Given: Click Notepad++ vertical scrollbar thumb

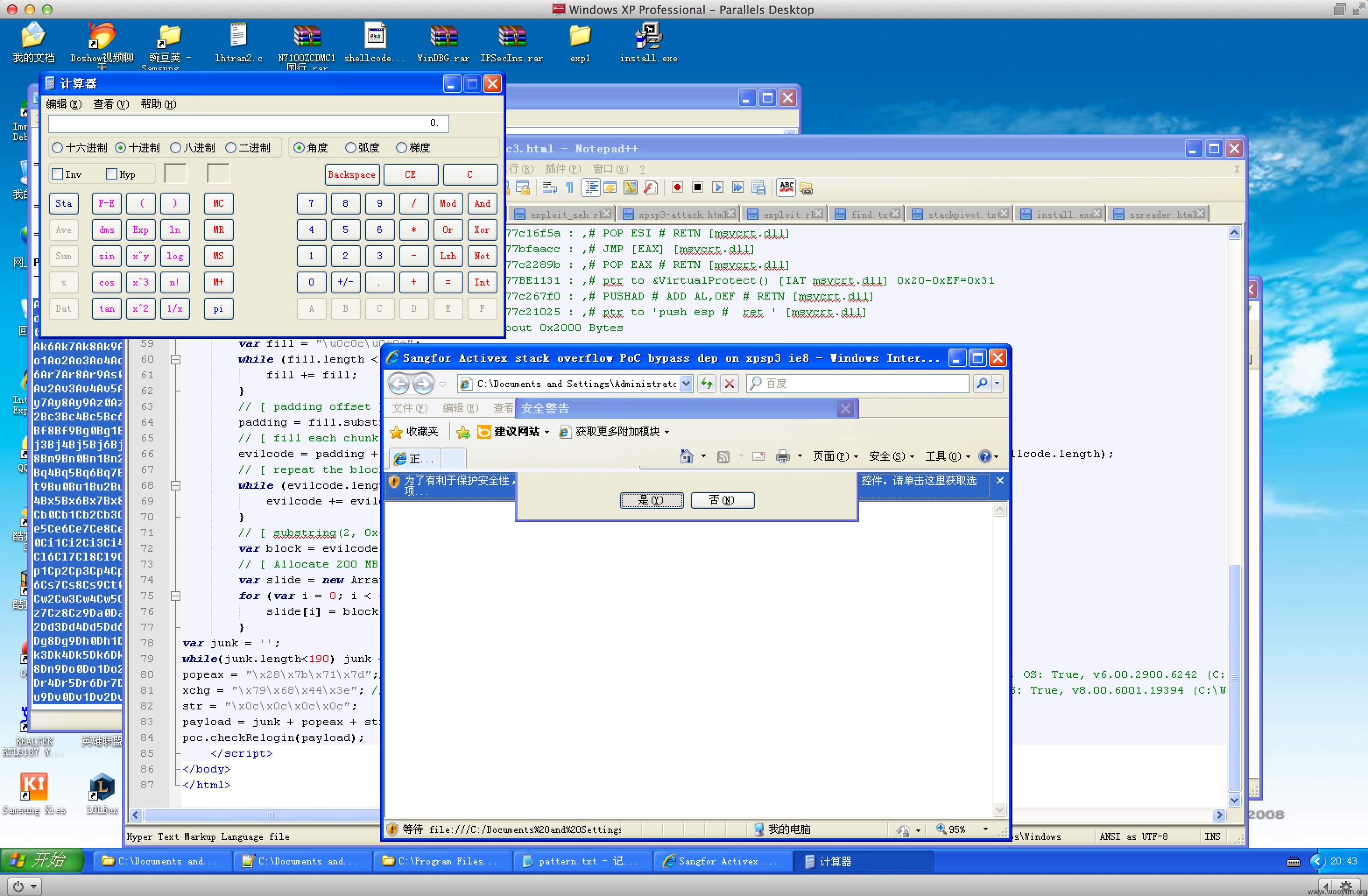Looking at the screenshot, I should pos(1234,678).
